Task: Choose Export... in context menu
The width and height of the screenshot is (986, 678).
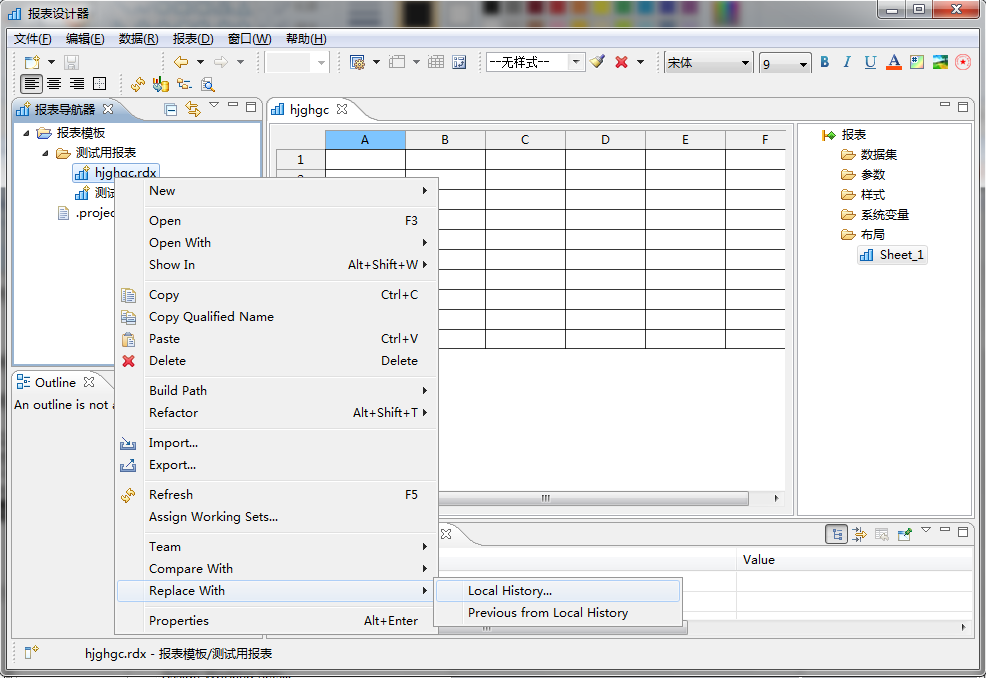Action: [277, 465]
